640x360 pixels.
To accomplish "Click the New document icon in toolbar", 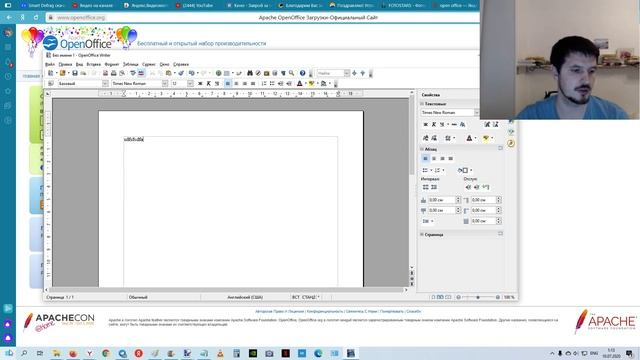I will (x=50, y=73).
